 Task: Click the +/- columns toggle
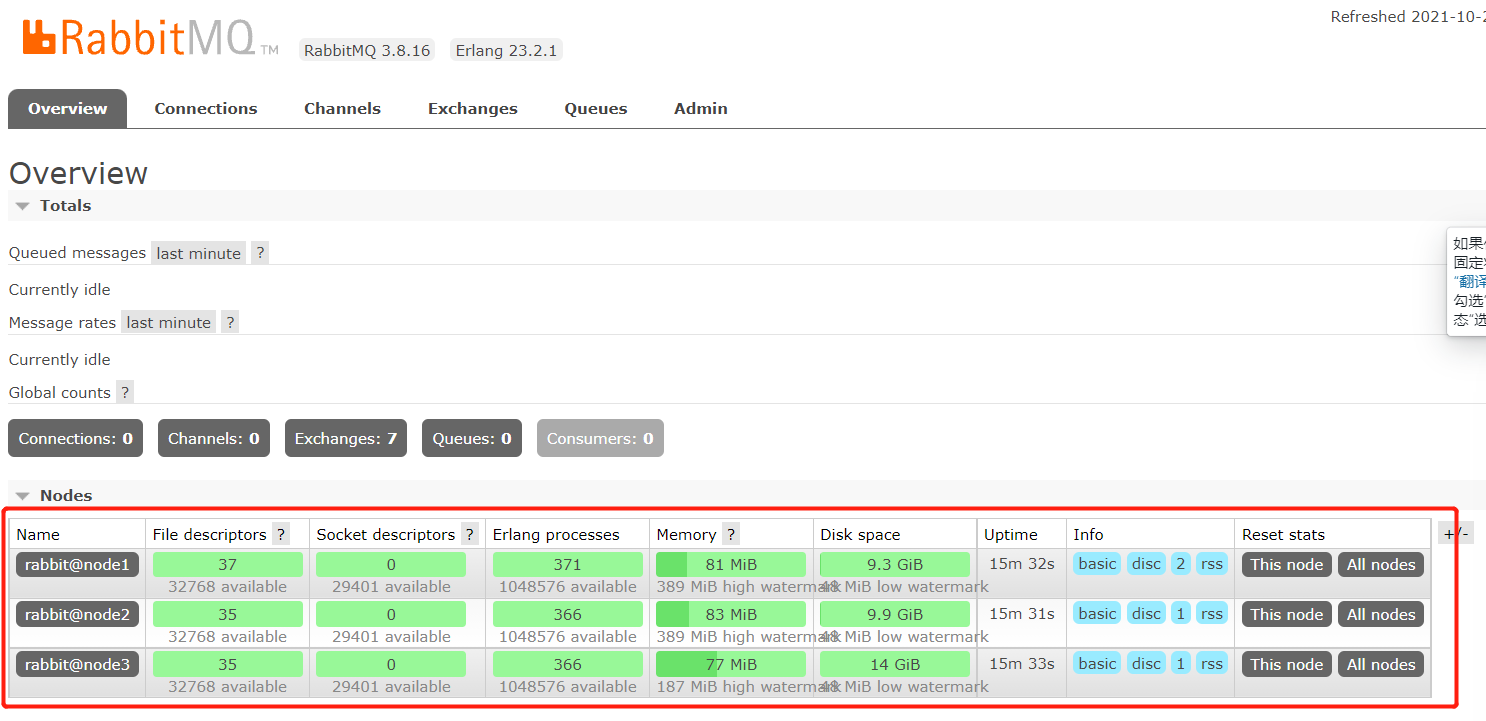pos(1456,533)
